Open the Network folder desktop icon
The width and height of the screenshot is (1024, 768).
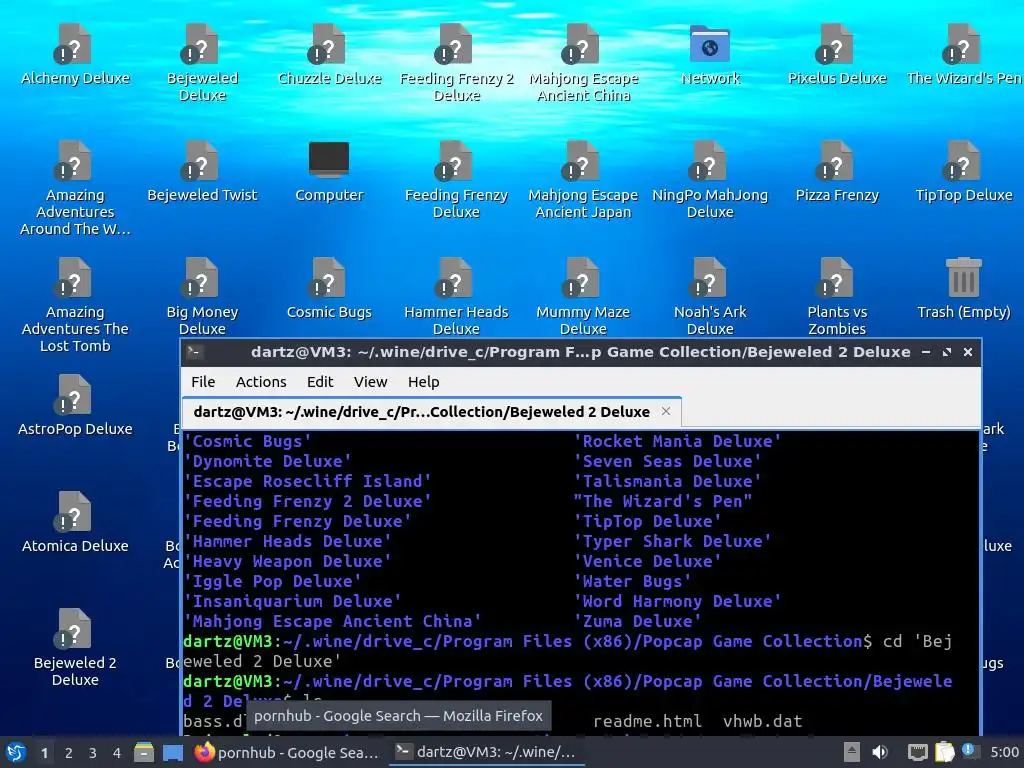pos(710,56)
